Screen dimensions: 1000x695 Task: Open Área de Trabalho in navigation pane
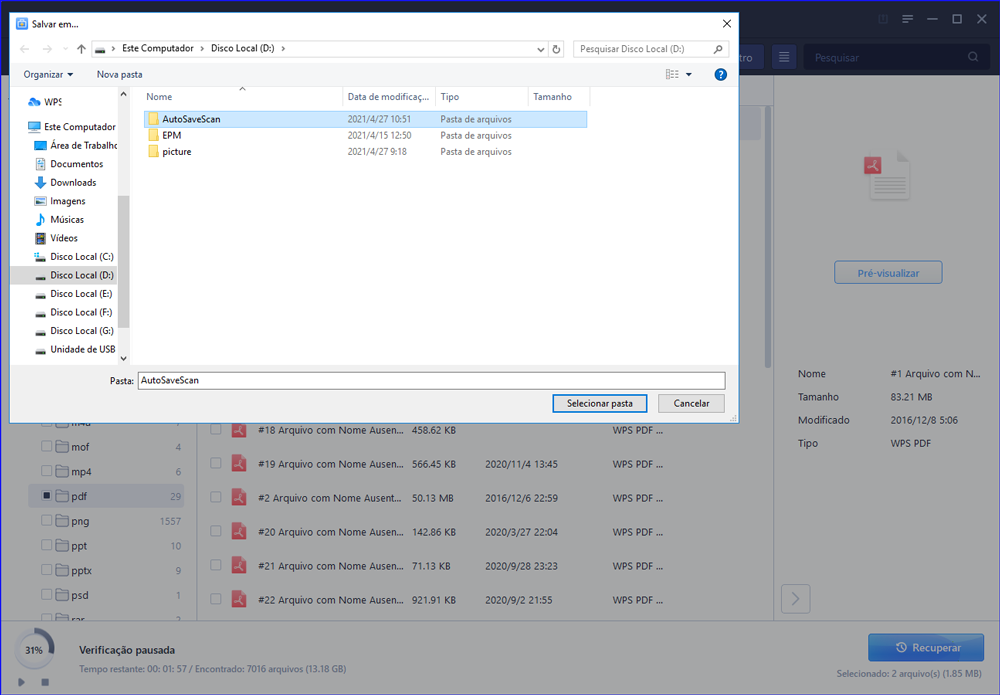75,145
